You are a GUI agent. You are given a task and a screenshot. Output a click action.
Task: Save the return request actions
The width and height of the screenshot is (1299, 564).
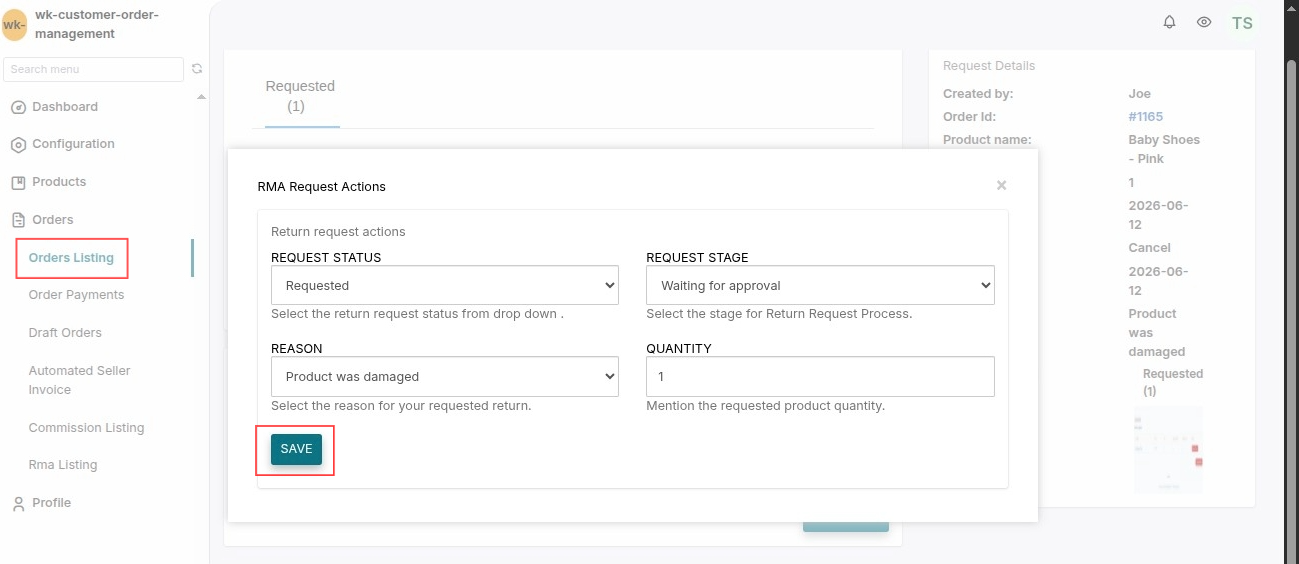tap(296, 449)
